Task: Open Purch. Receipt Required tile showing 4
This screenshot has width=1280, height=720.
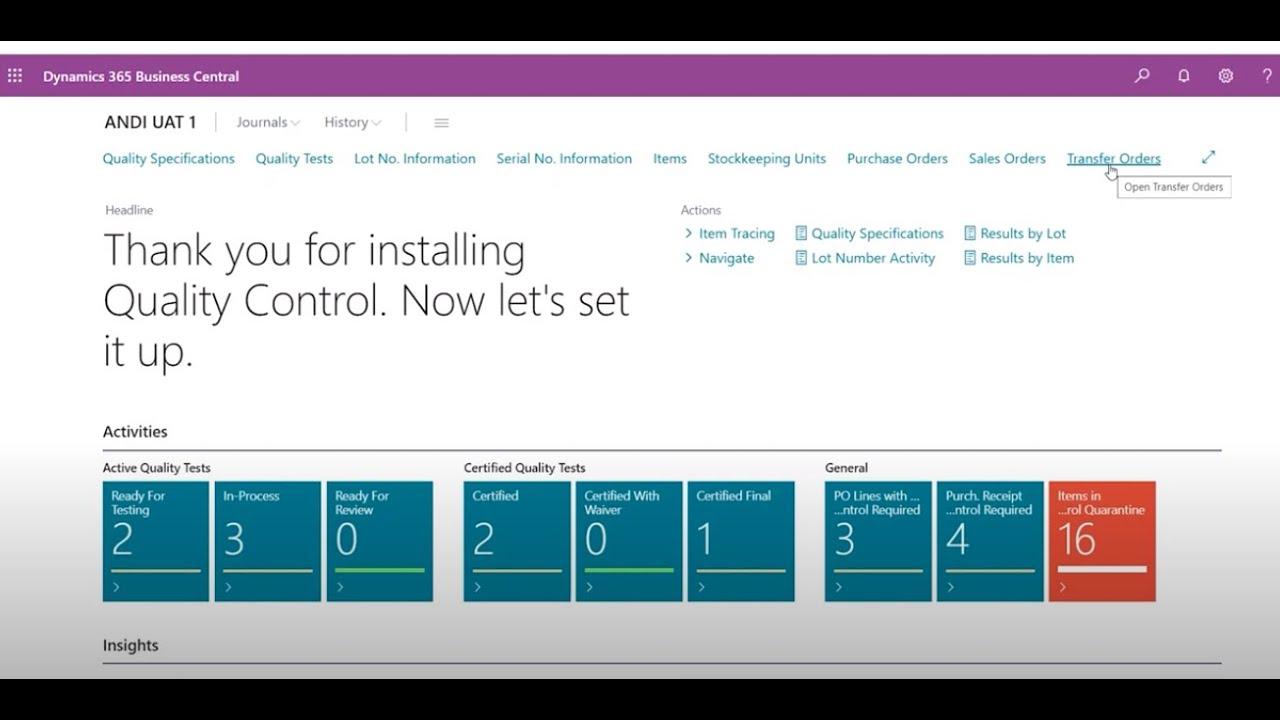Action: [990, 541]
